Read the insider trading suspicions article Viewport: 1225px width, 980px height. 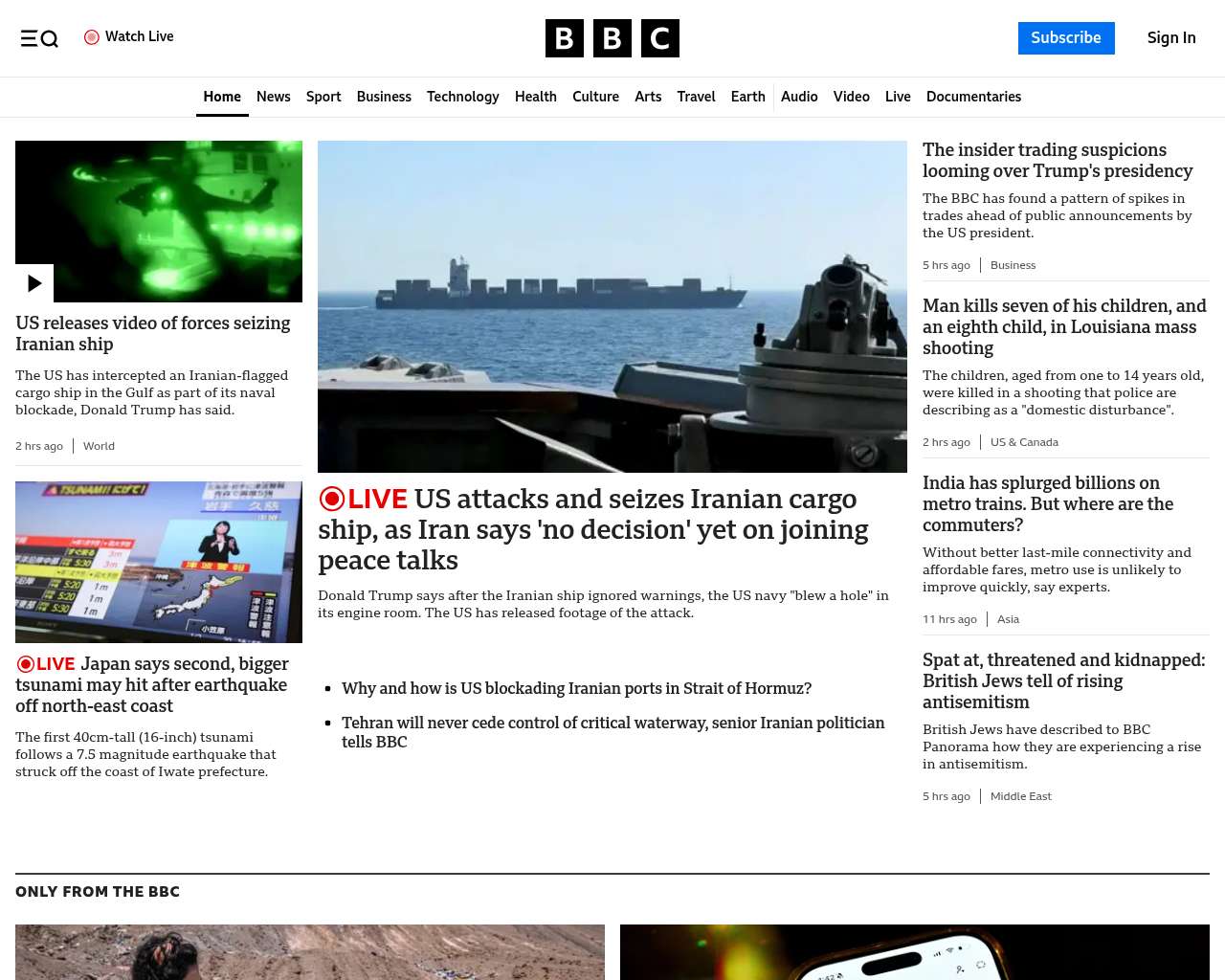pos(1058,161)
